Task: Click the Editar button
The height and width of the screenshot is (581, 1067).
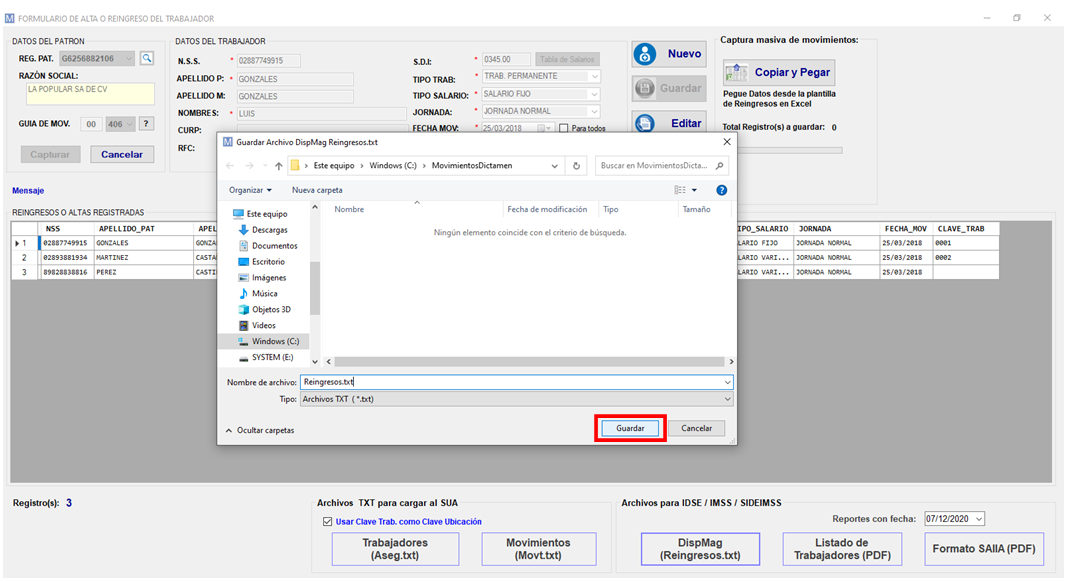Action: (x=669, y=123)
